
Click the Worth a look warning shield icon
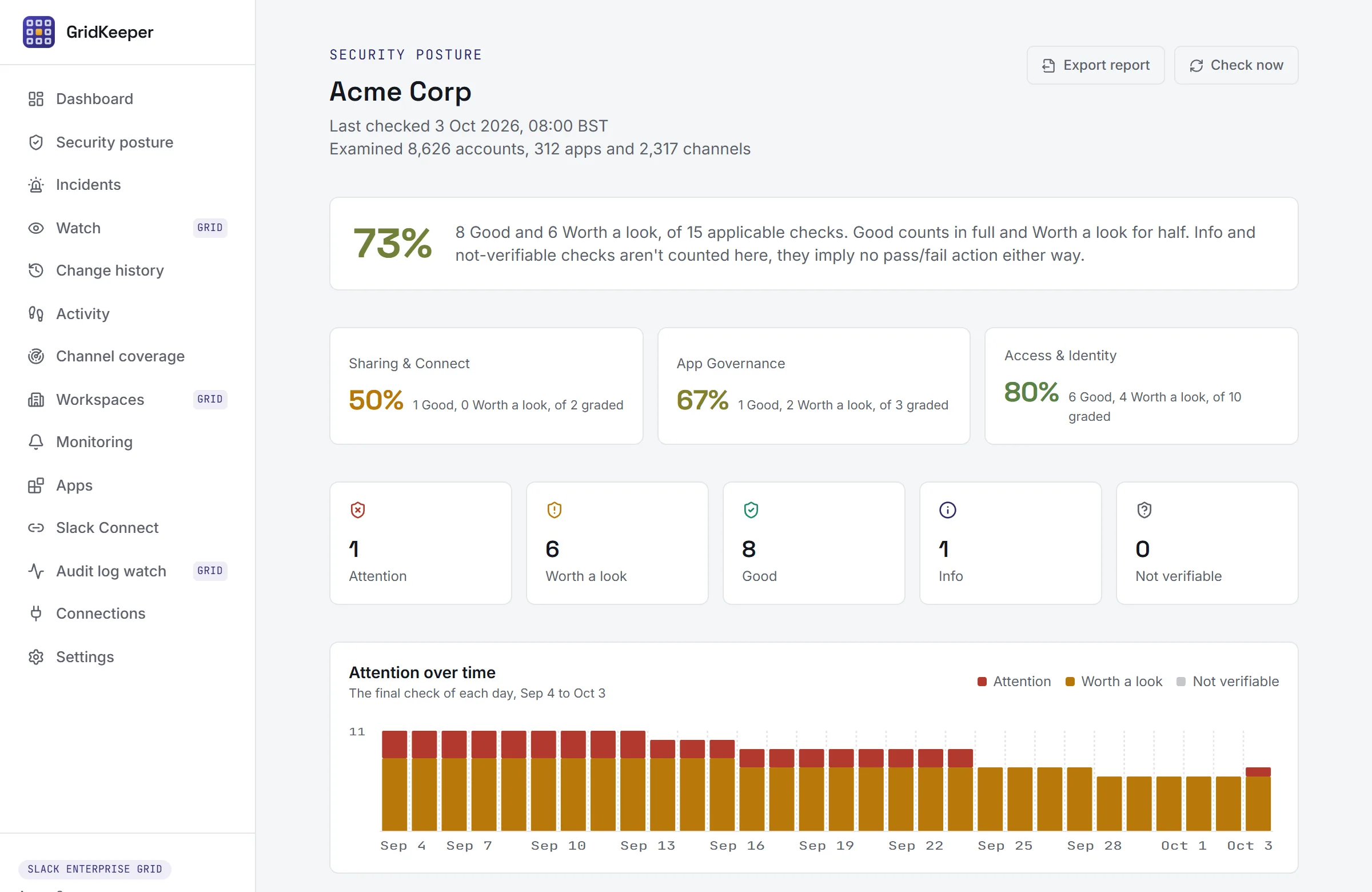pyautogui.click(x=554, y=510)
